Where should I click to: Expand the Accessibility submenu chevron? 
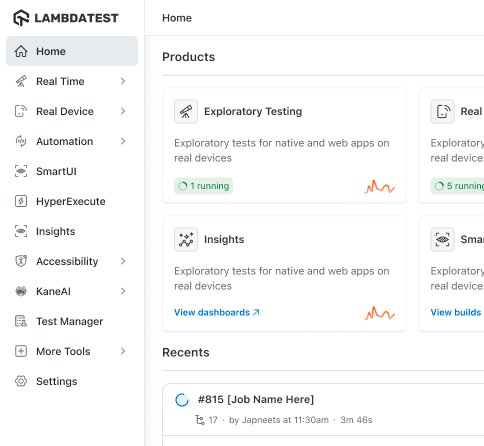[x=123, y=261]
